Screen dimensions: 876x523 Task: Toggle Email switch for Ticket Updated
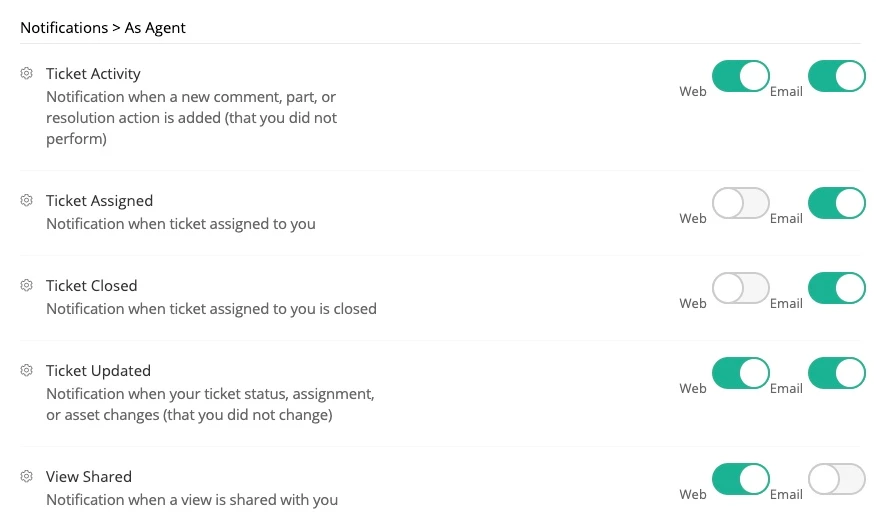pos(836,373)
